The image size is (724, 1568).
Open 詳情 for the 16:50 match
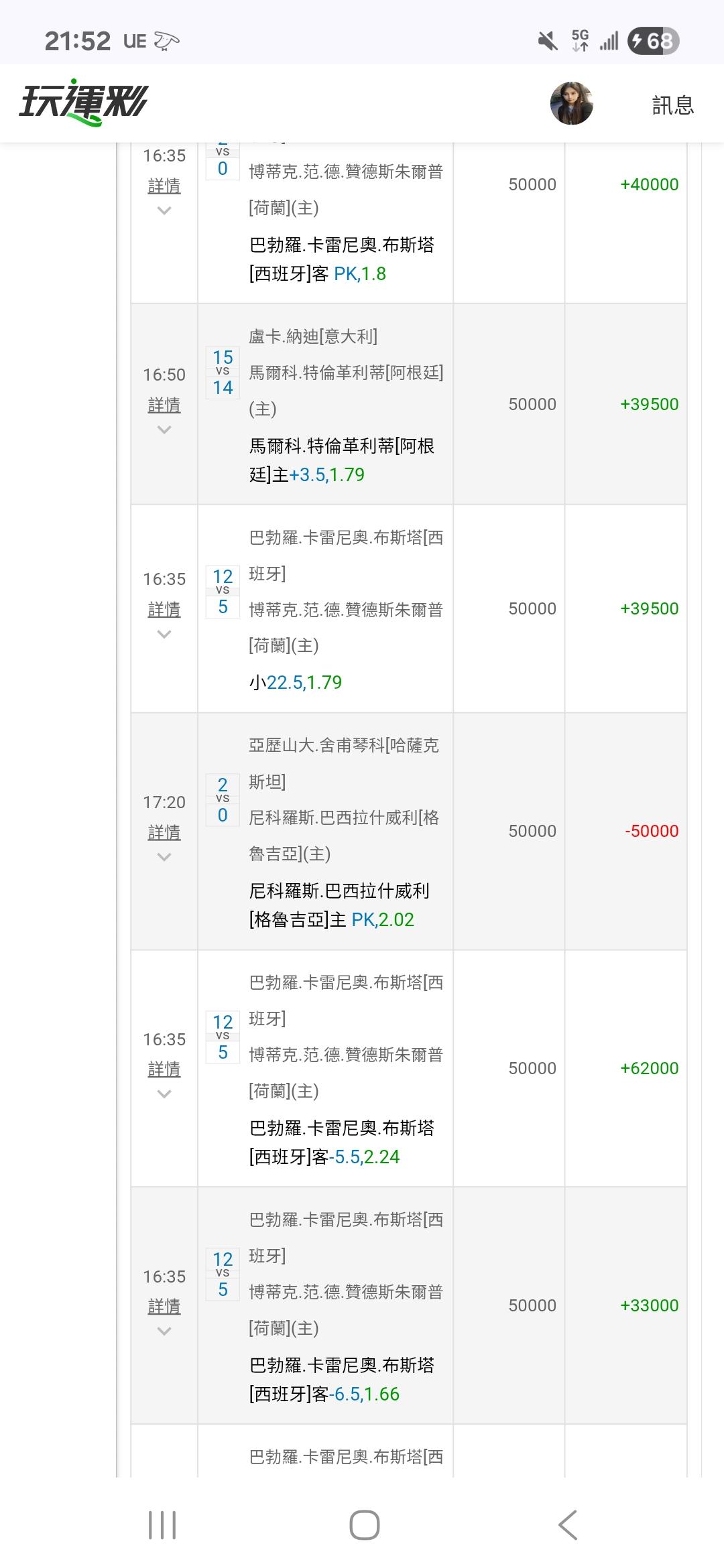164,405
